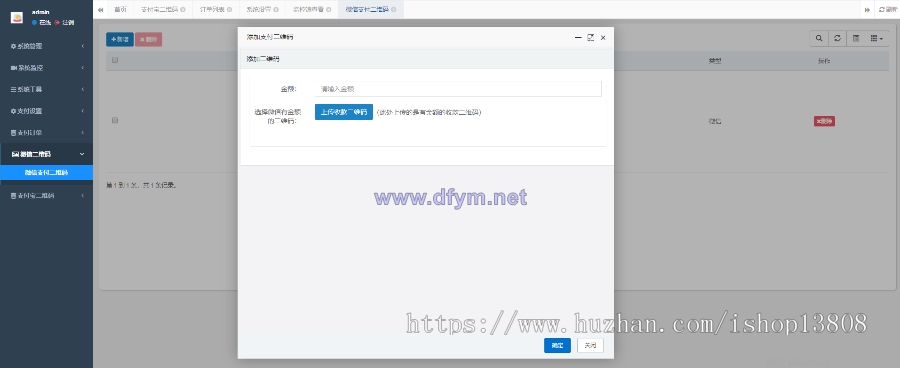Expand the 支付订单 sidebar menu
900x368 pixels.
point(46,133)
